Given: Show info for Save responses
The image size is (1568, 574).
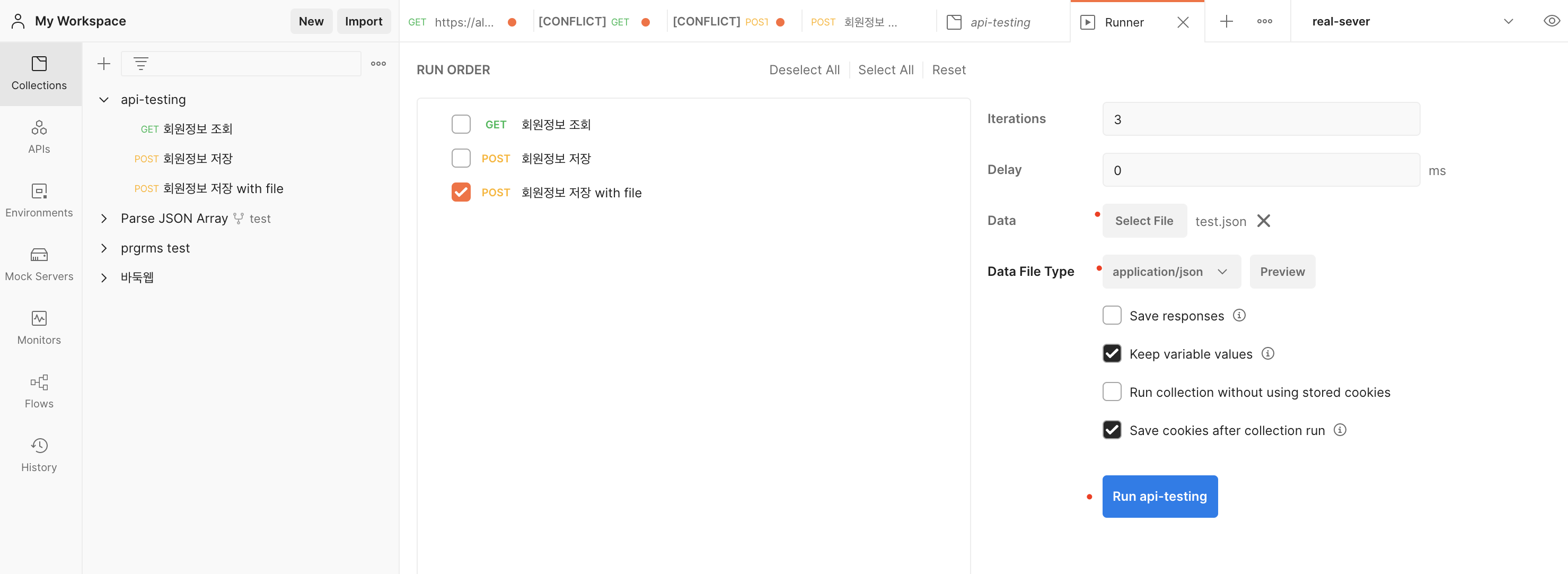Looking at the screenshot, I should [1239, 315].
